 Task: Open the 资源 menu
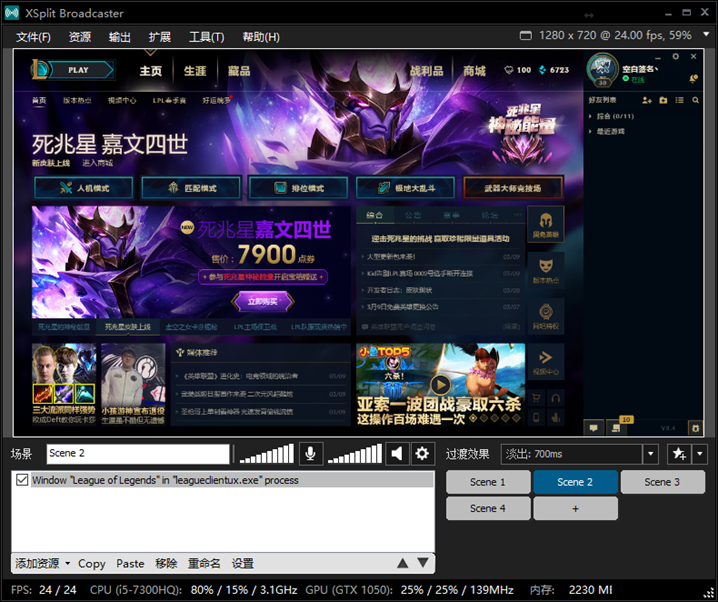[x=80, y=37]
